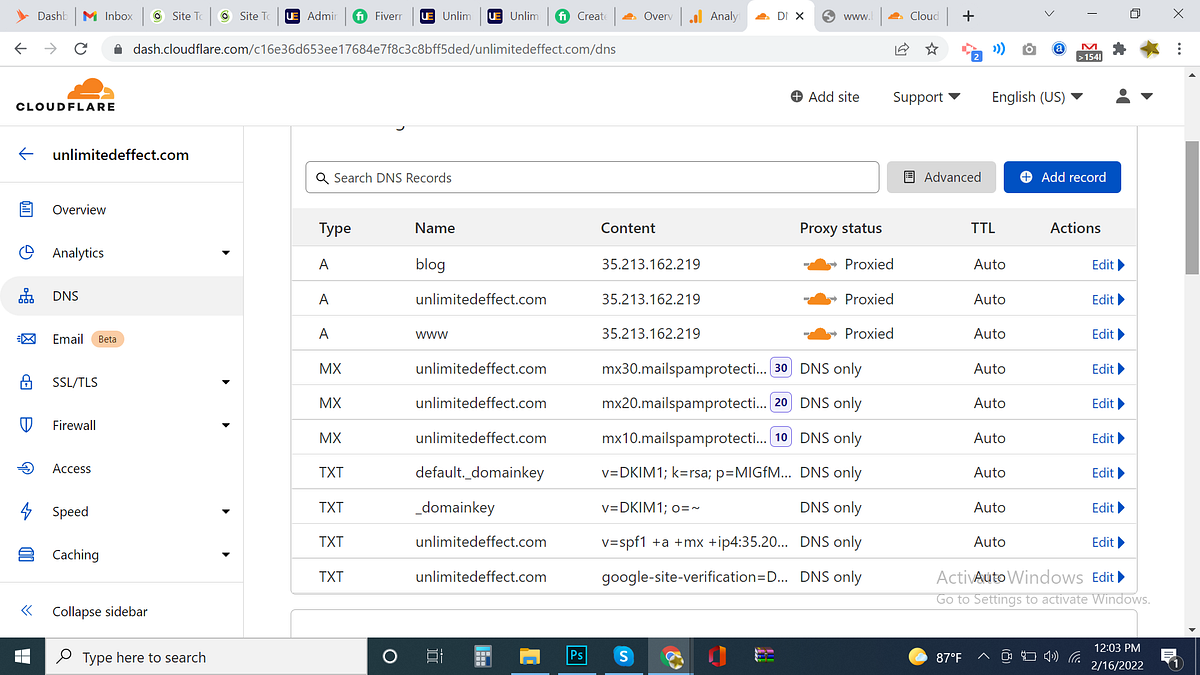Screen dimensions: 1200x675
Task: Open the Firewall section
Action: click(75, 424)
